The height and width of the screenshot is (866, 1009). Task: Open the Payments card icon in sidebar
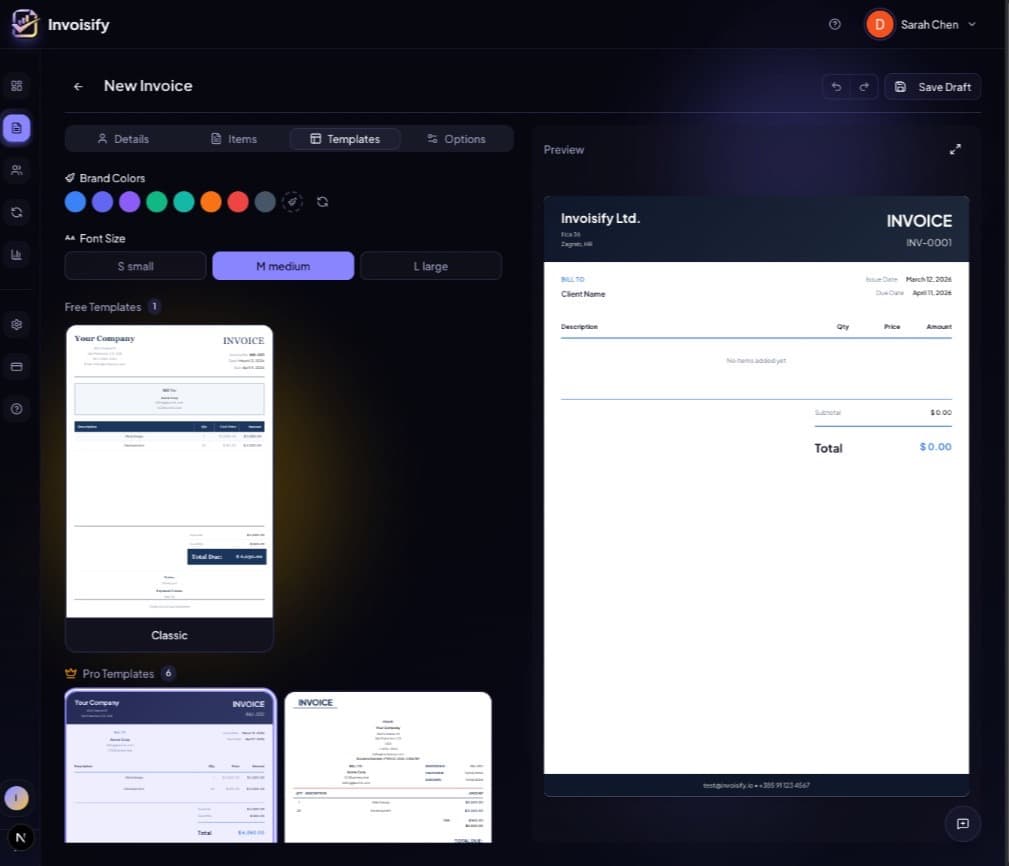click(x=16, y=366)
